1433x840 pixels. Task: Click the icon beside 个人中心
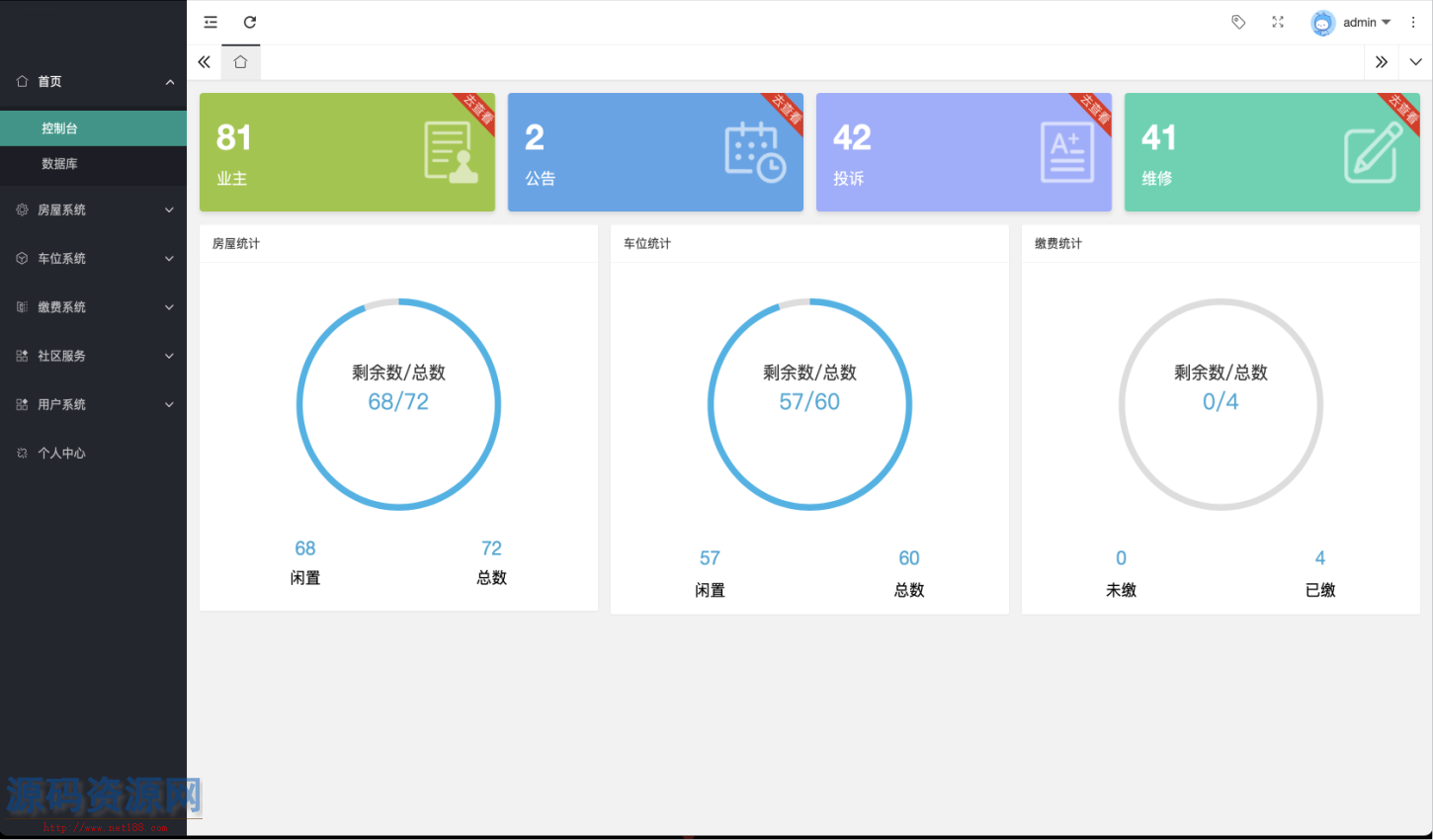point(22,453)
